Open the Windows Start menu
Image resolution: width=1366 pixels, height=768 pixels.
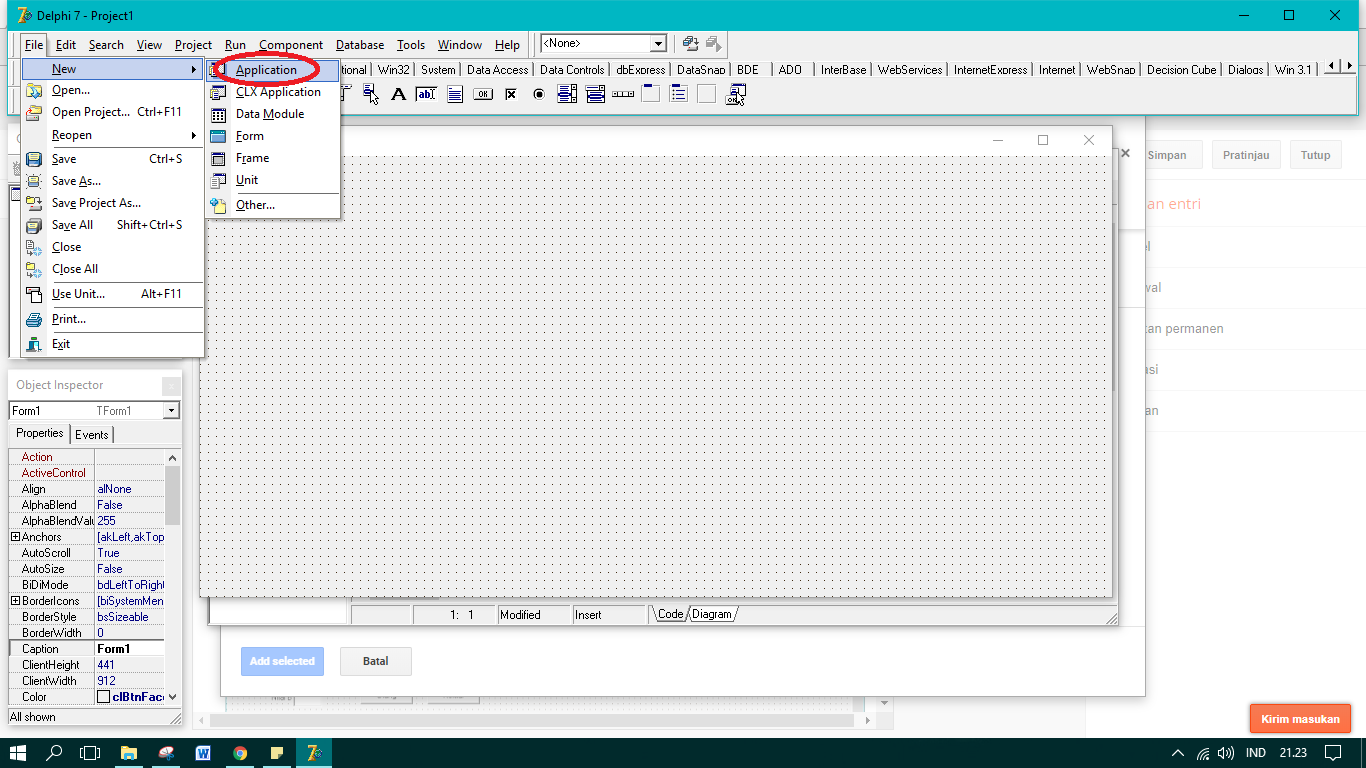[x=18, y=753]
